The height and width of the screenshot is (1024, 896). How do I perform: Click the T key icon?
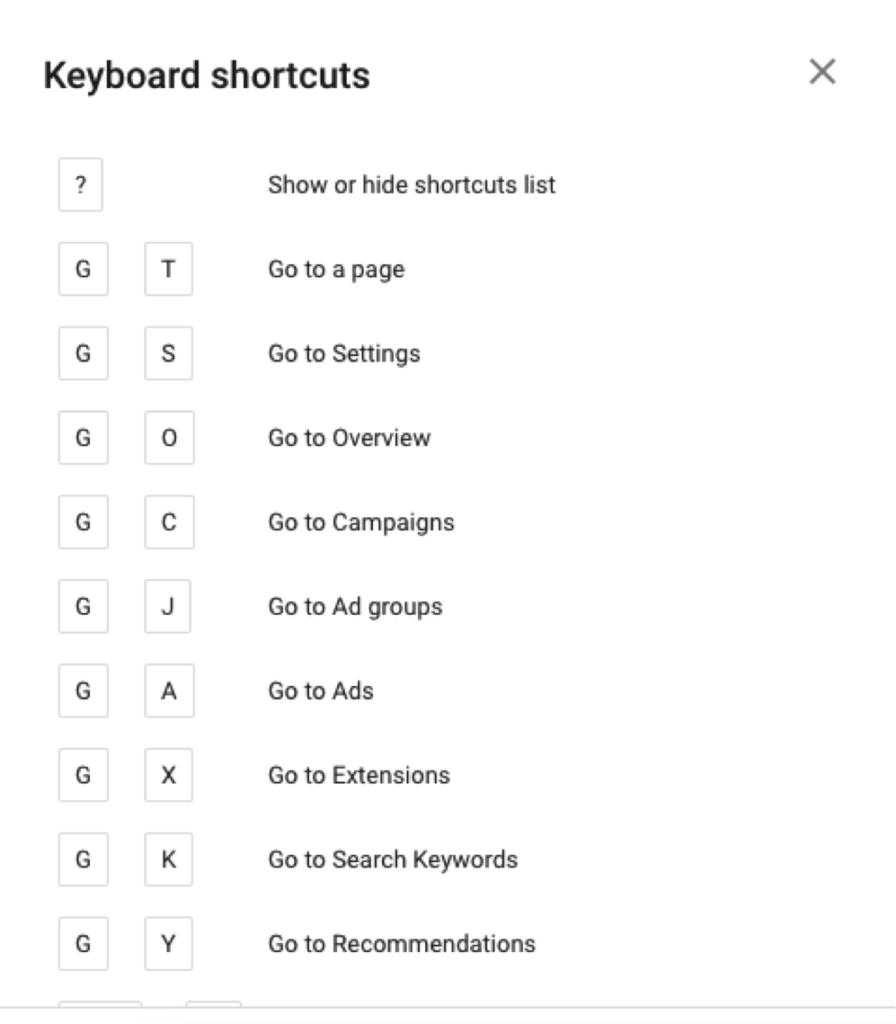[168, 270]
